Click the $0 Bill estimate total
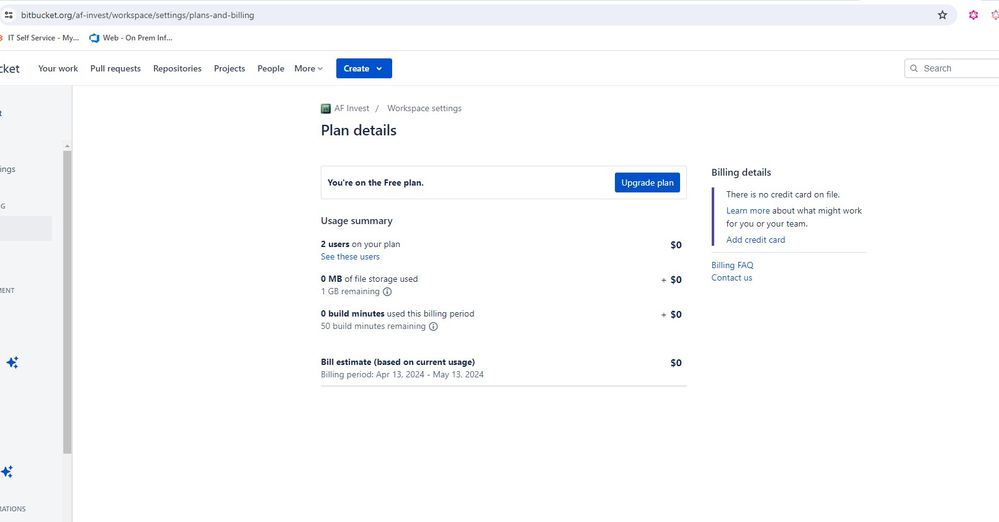 (676, 363)
